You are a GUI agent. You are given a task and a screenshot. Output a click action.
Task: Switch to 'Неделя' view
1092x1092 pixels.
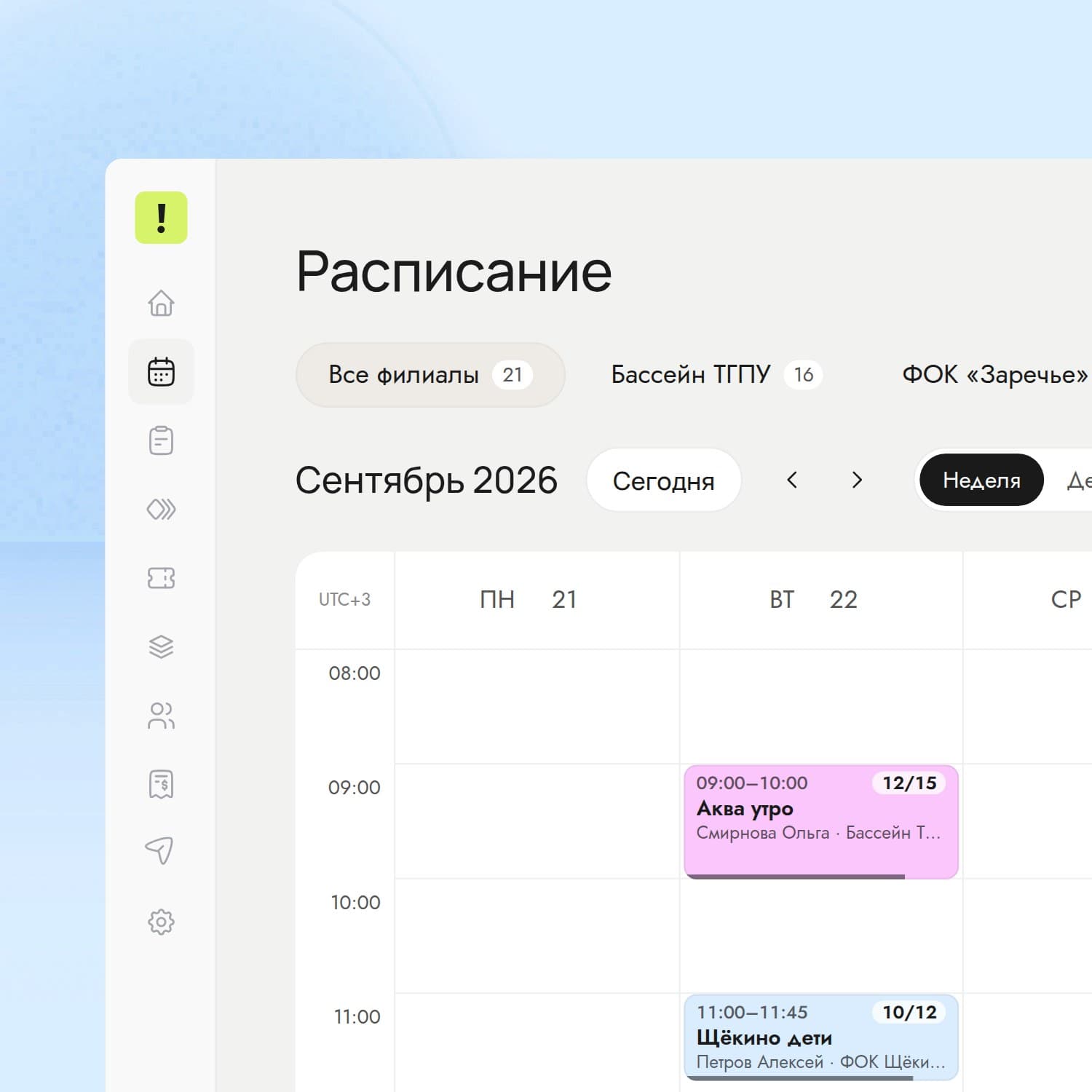pyautogui.click(x=981, y=480)
